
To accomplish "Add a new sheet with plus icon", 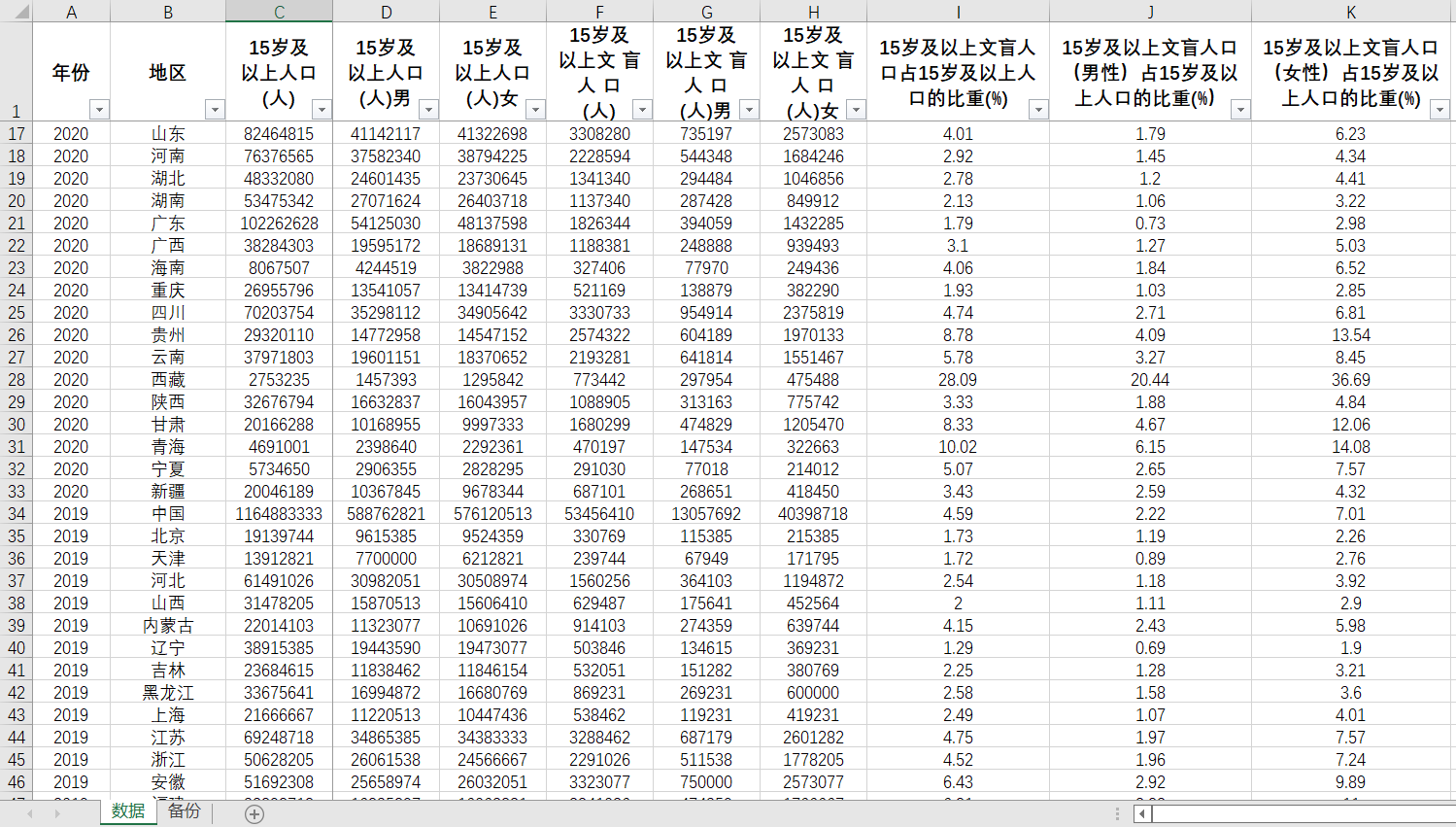I will tap(254, 814).
